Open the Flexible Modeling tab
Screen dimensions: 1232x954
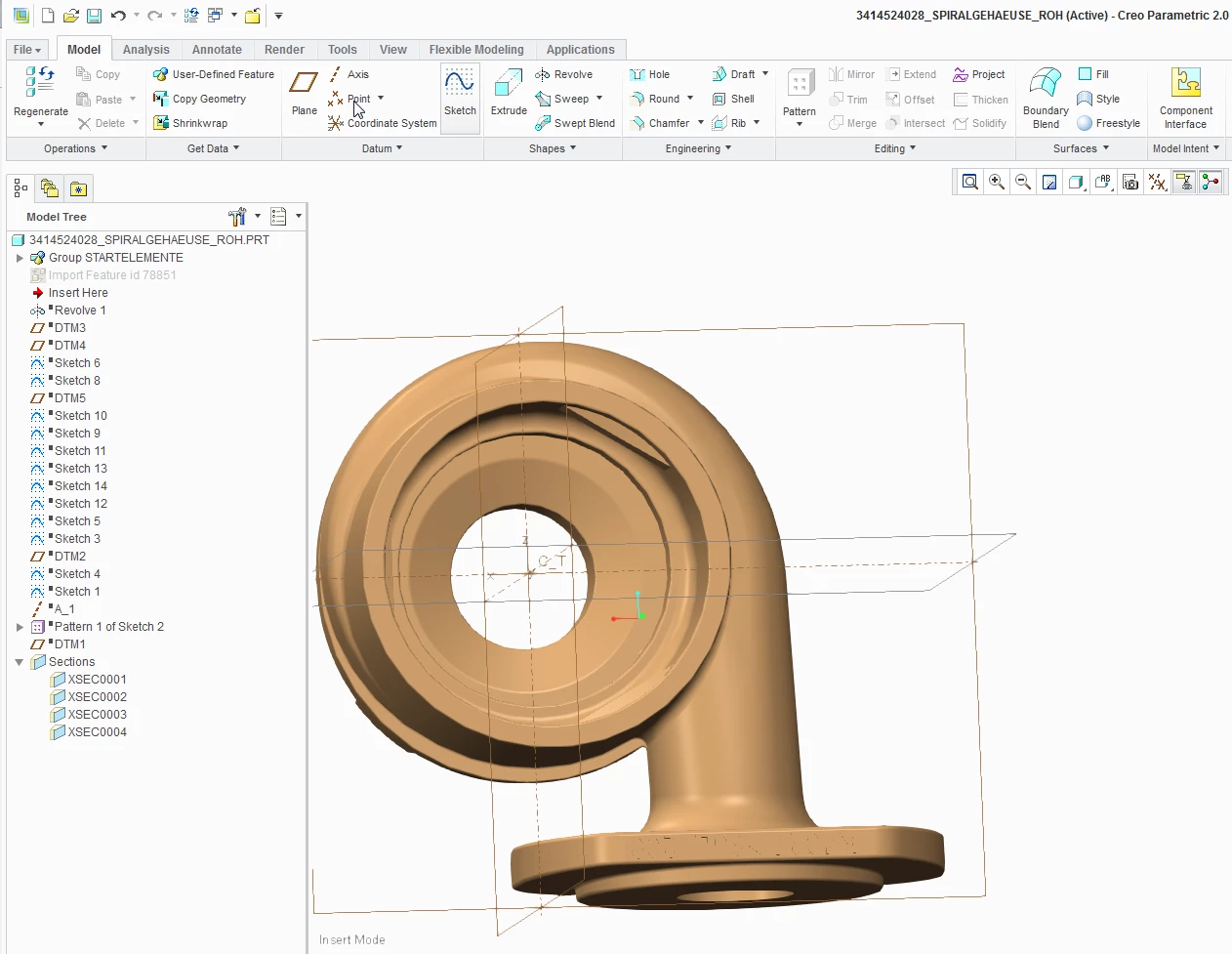476,50
